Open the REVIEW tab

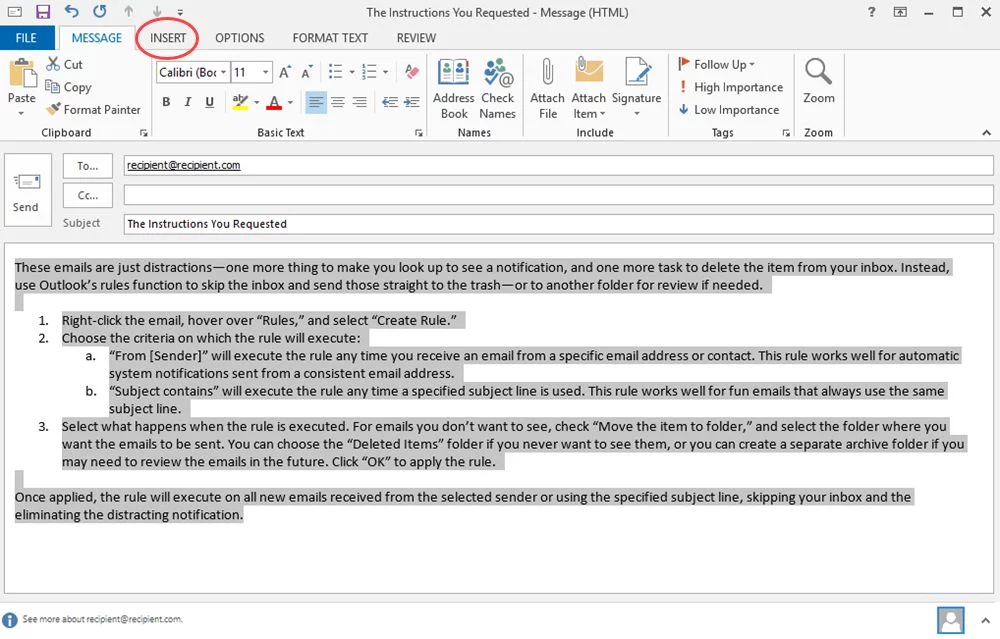coord(415,38)
